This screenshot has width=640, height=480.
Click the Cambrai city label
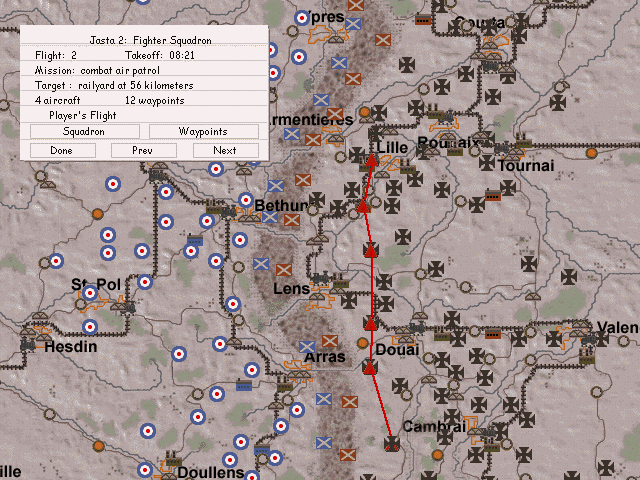point(434,427)
